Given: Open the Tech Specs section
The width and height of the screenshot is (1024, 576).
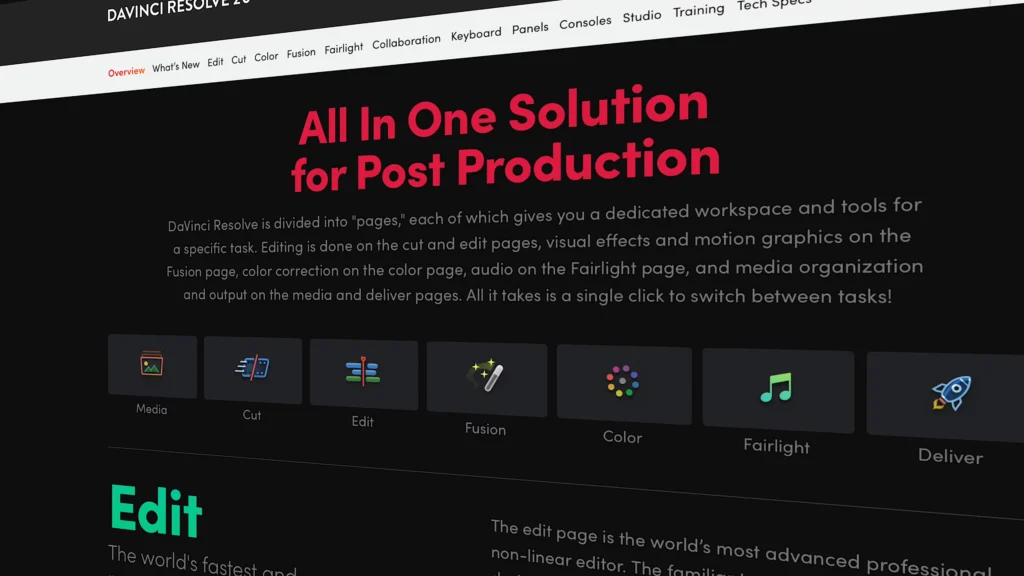Looking at the screenshot, I should pyautogui.click(x=774, y=5).
